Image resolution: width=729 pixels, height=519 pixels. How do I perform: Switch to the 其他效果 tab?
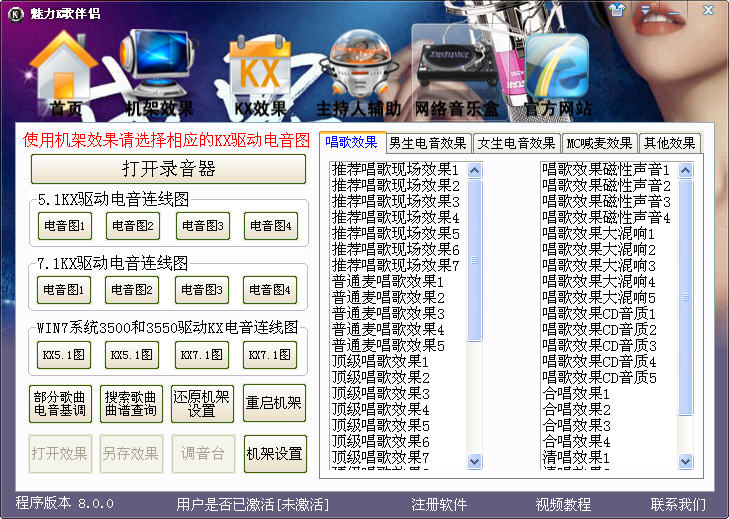pyautogui.click(x=669, y=143)
